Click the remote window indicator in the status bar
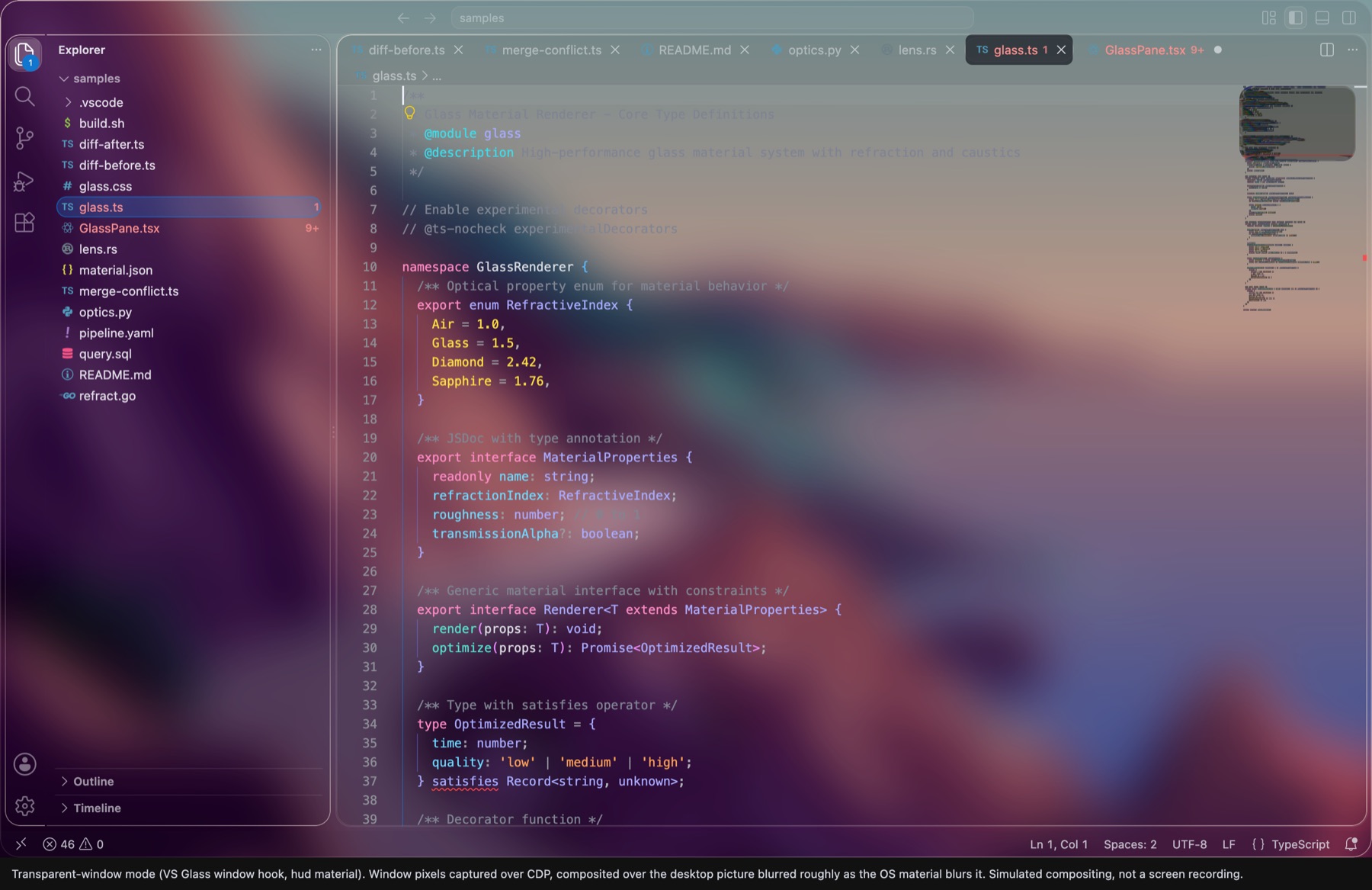 (x=21, y=844)
